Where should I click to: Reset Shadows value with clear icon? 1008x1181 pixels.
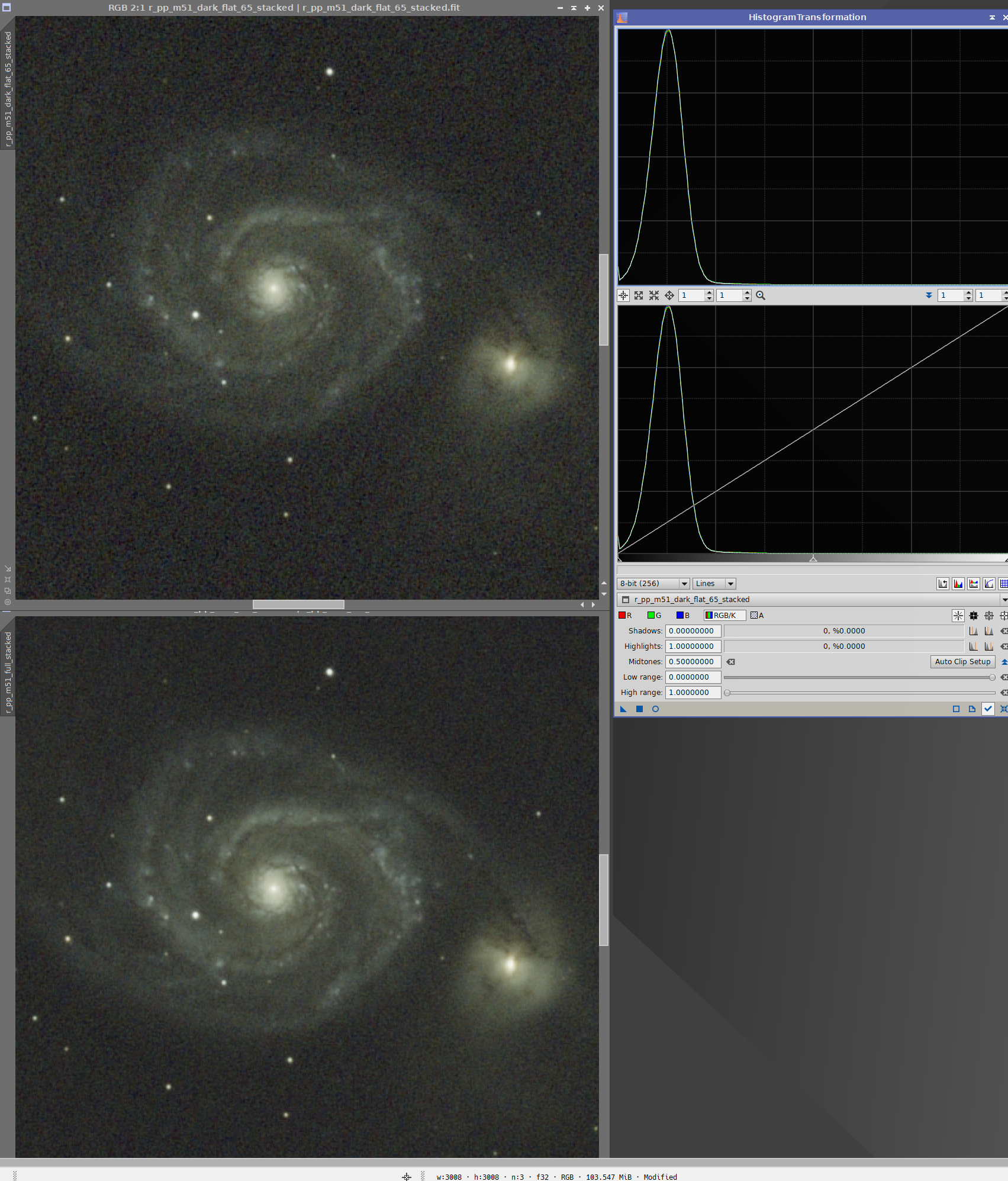(1004, 631)
